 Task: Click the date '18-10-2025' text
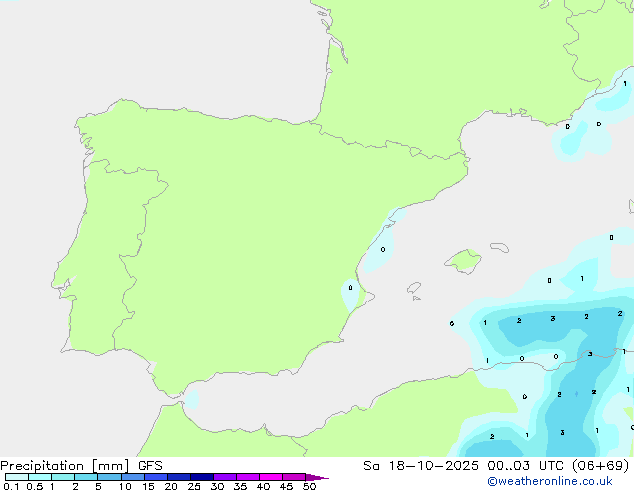[433, 466]
